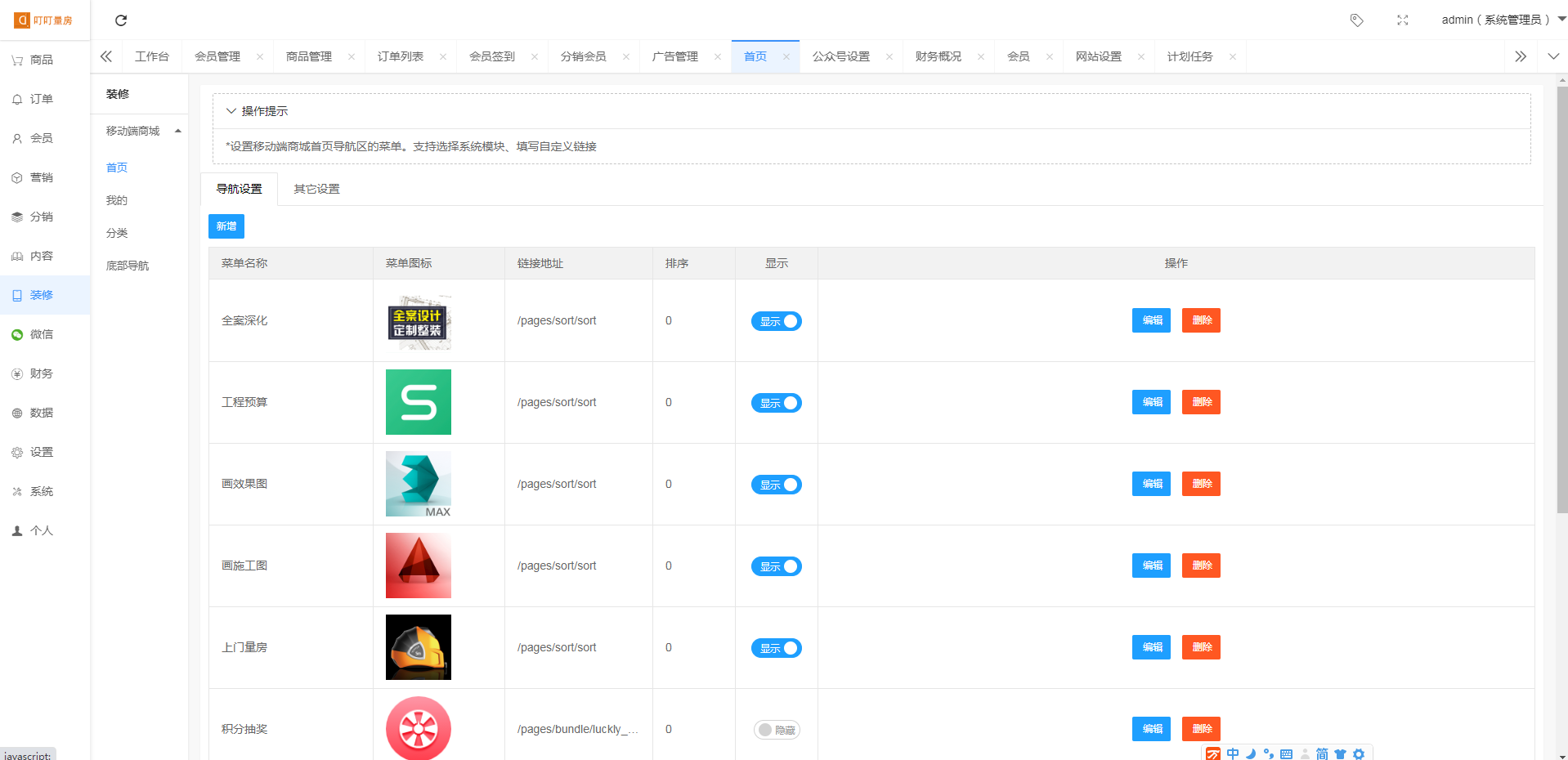This screenshot has height=760, width=1568.
Task: Click the 全案深化 menu icon thumbnail
Action: point(419,321)
